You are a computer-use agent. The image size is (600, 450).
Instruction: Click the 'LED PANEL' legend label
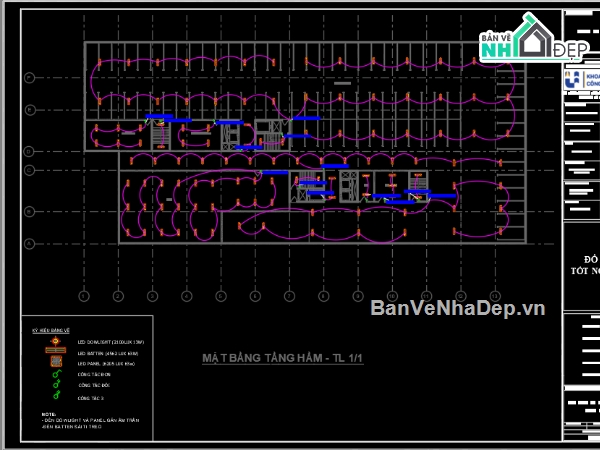pos(106,364)
